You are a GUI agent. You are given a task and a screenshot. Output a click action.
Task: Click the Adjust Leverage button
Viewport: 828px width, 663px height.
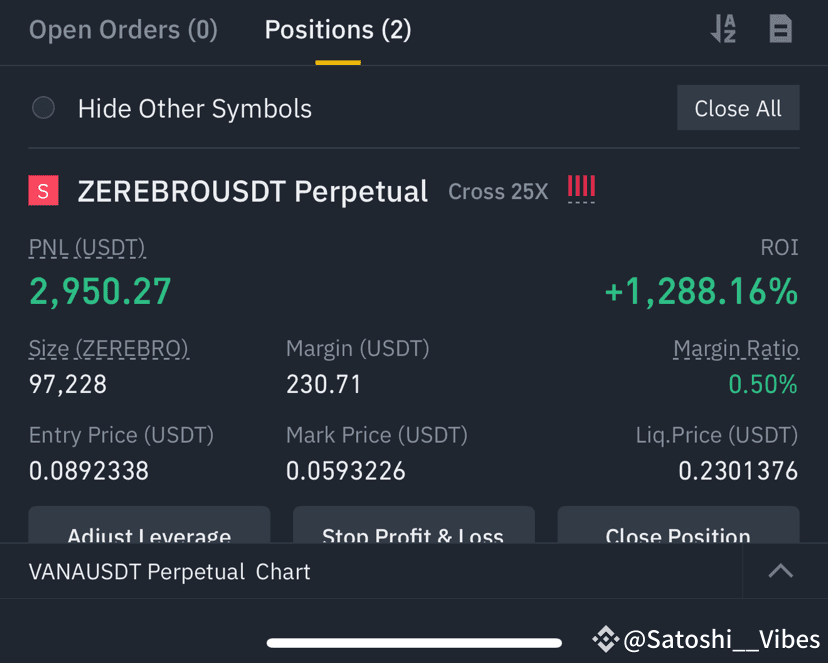[149, 525]
